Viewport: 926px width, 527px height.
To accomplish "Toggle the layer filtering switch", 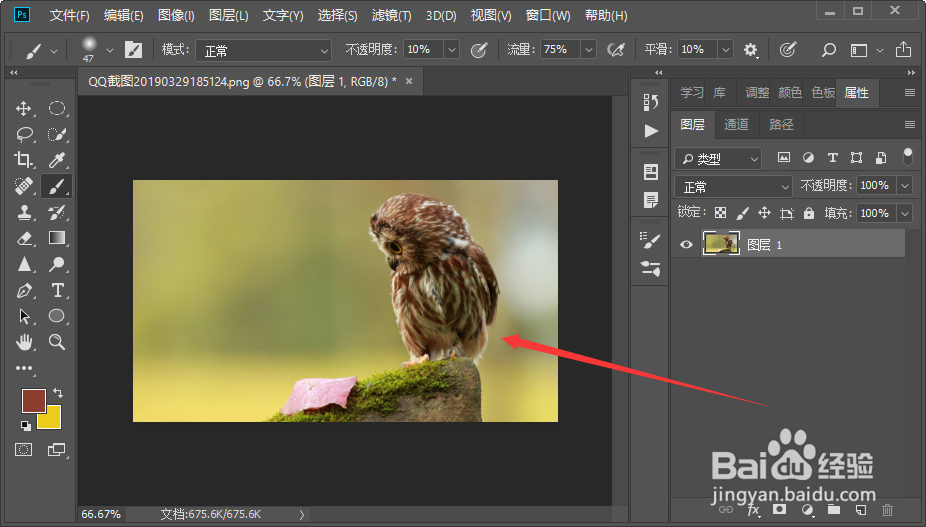I will pyautogui.click(x=908, y=157).
